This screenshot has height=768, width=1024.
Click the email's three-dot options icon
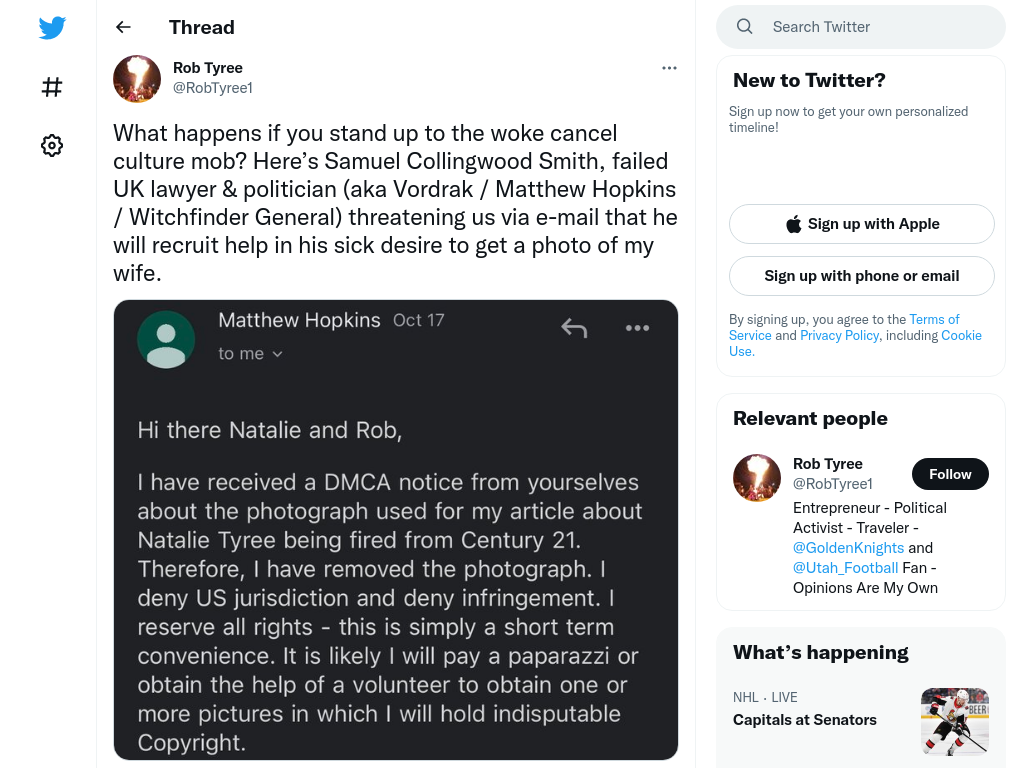637,328
